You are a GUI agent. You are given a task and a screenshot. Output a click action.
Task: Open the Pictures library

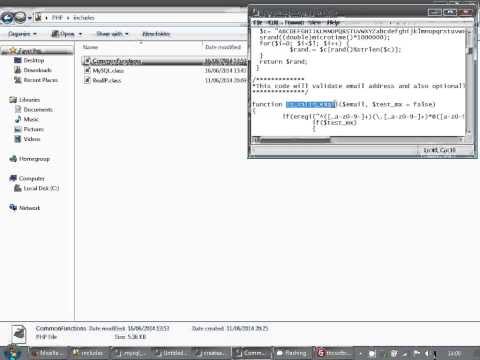[x=34, y=129]
